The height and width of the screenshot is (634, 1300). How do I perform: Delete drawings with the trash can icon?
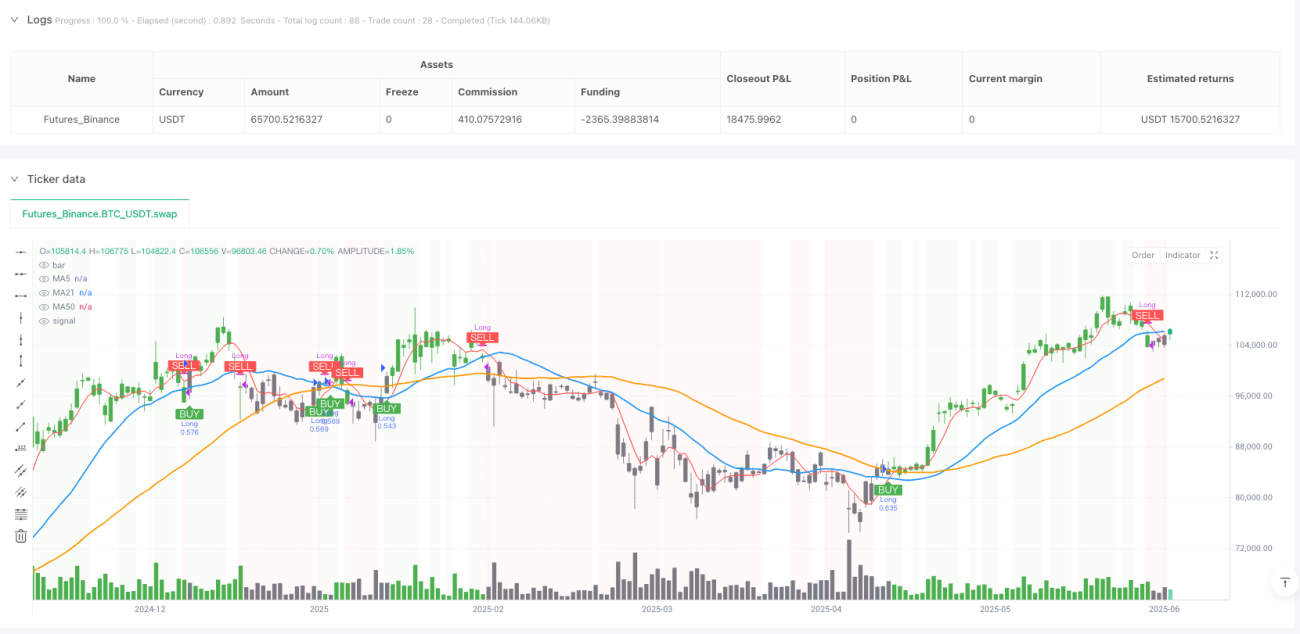pyautogui.click(x=21, y=536)
